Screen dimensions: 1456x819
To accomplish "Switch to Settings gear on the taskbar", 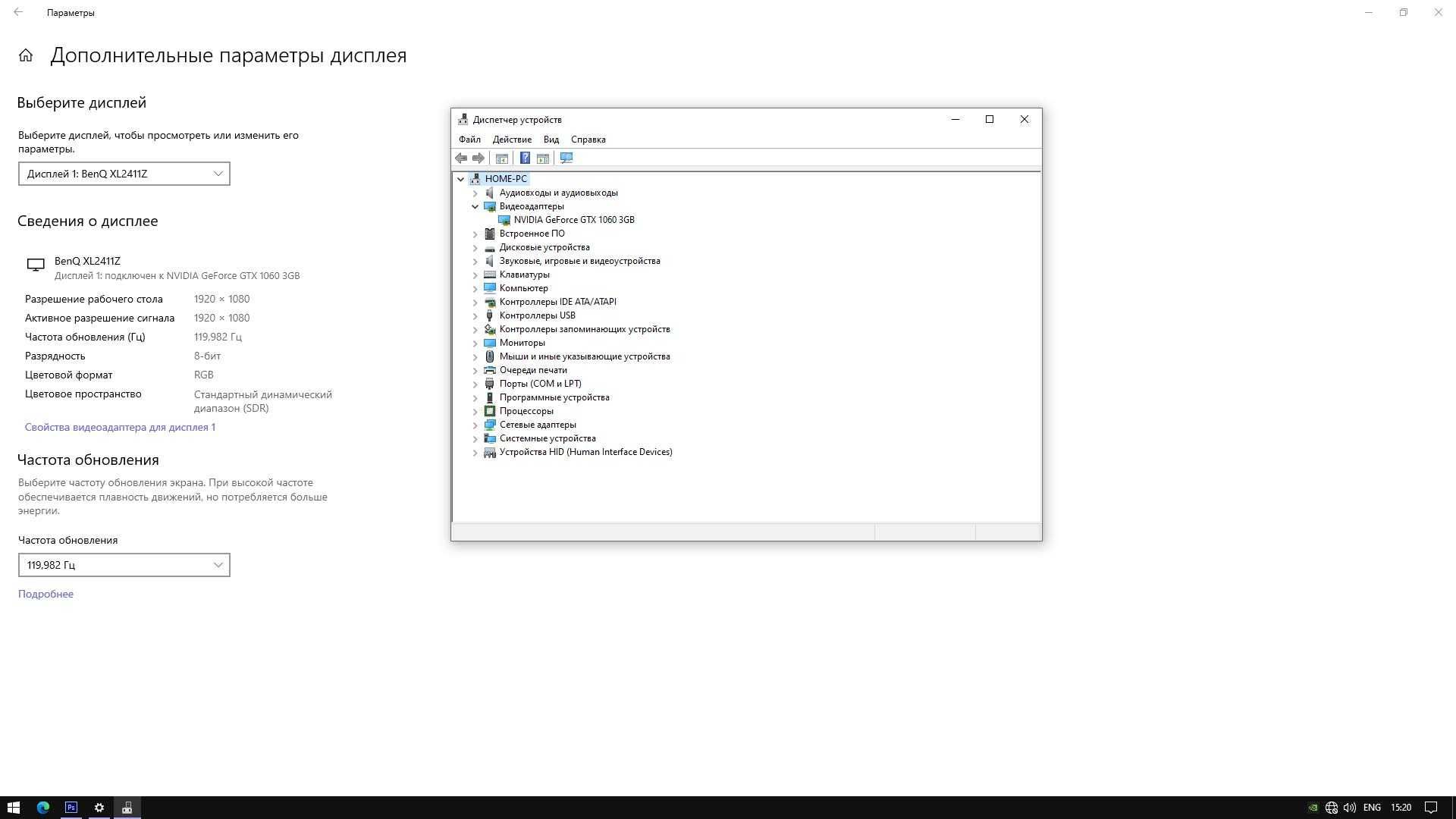I will (99, 808).
